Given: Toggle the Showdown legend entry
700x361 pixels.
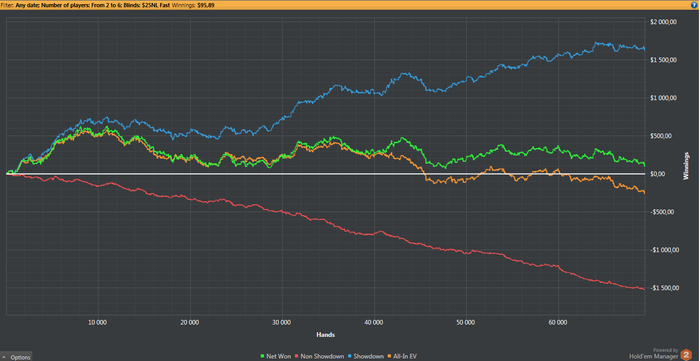Looking at the screenshot, I should 367,356.
